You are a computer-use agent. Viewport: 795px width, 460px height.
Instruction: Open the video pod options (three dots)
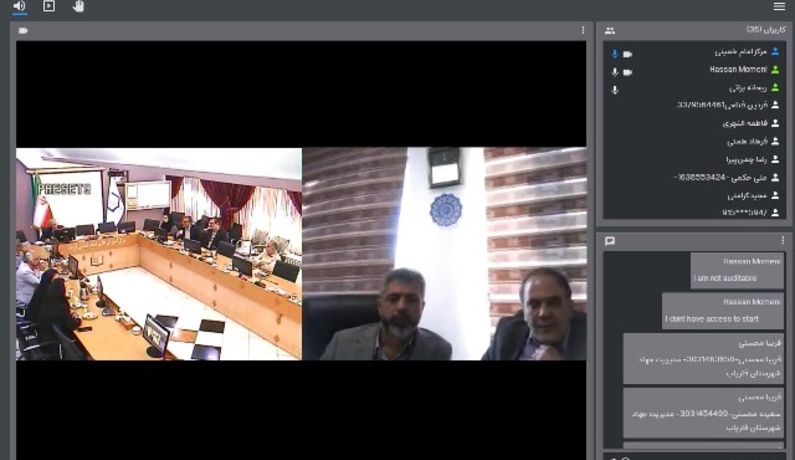(583, 30)
